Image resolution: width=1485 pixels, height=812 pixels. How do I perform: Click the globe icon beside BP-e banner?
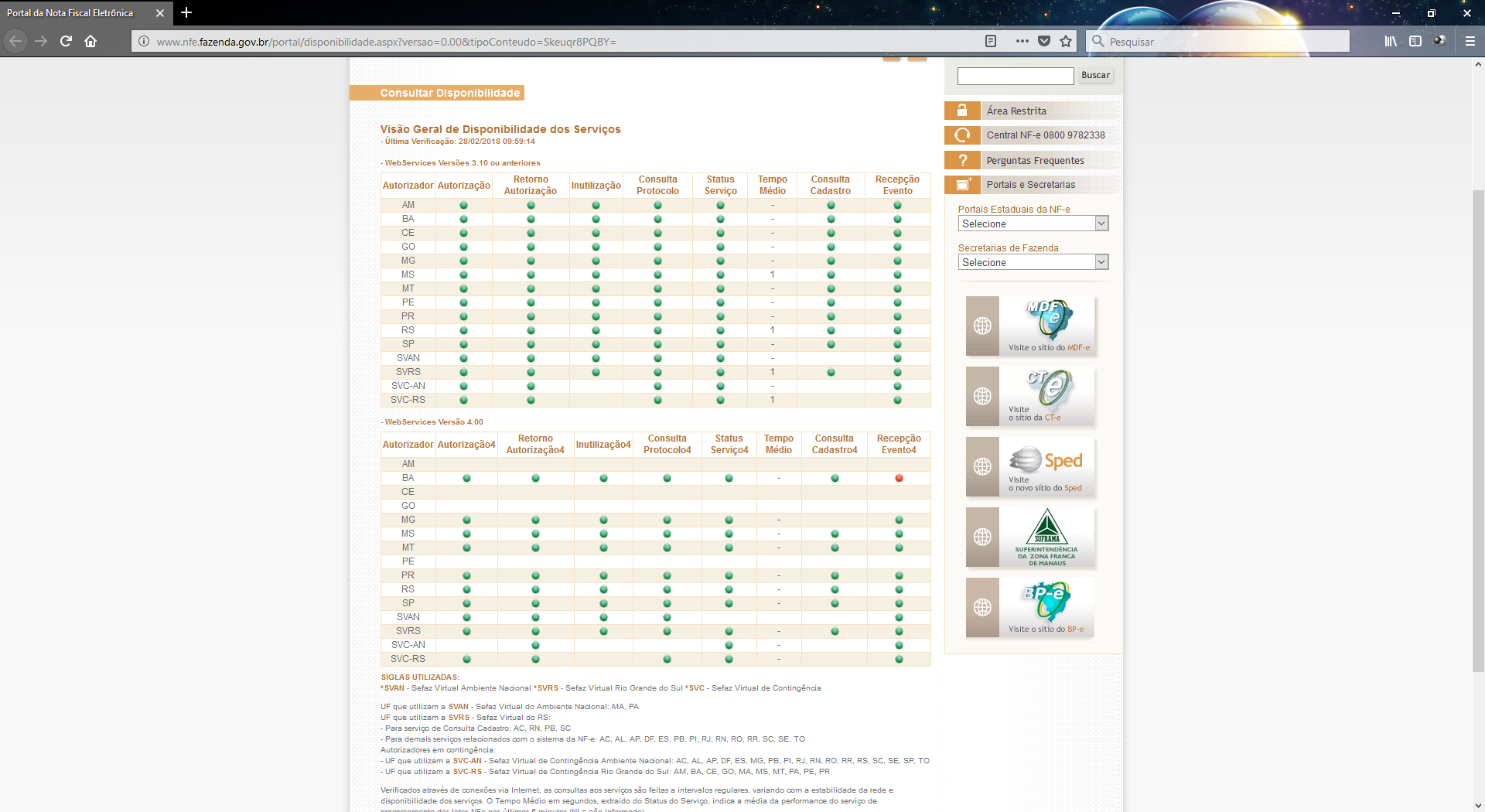pos(982,607)
